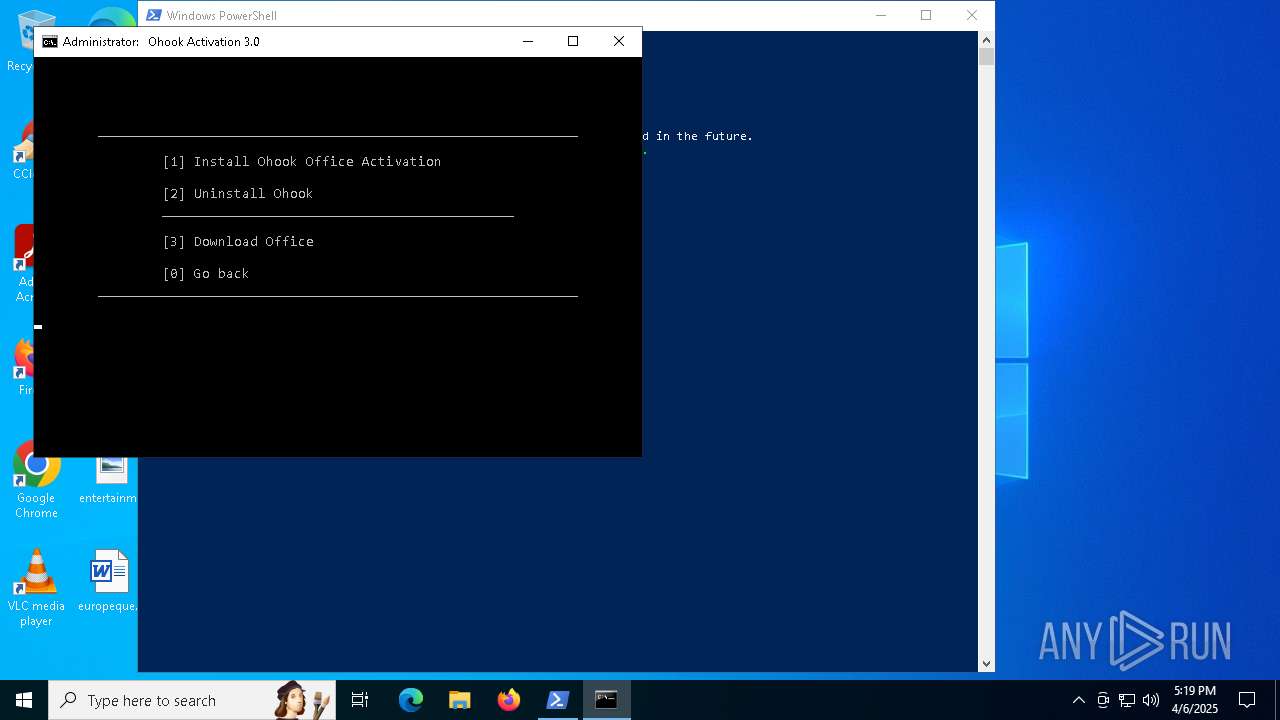Launch Microsoft Edge from the taskbar

pos(411,700)
